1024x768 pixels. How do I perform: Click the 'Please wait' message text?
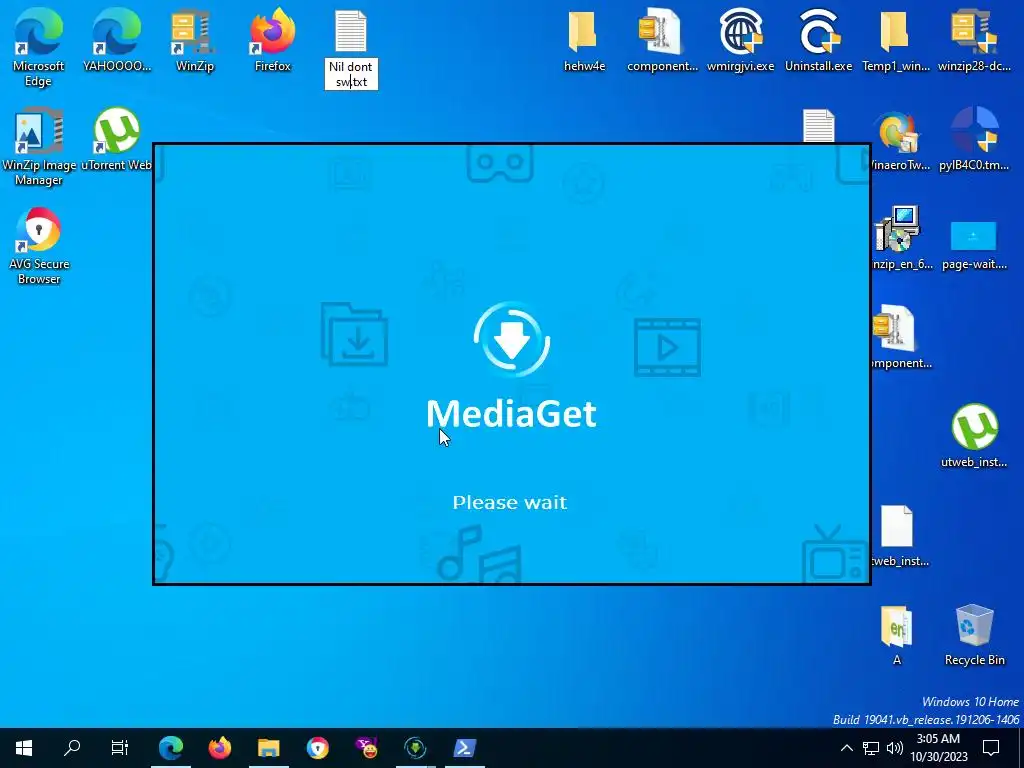coord(510,502)
